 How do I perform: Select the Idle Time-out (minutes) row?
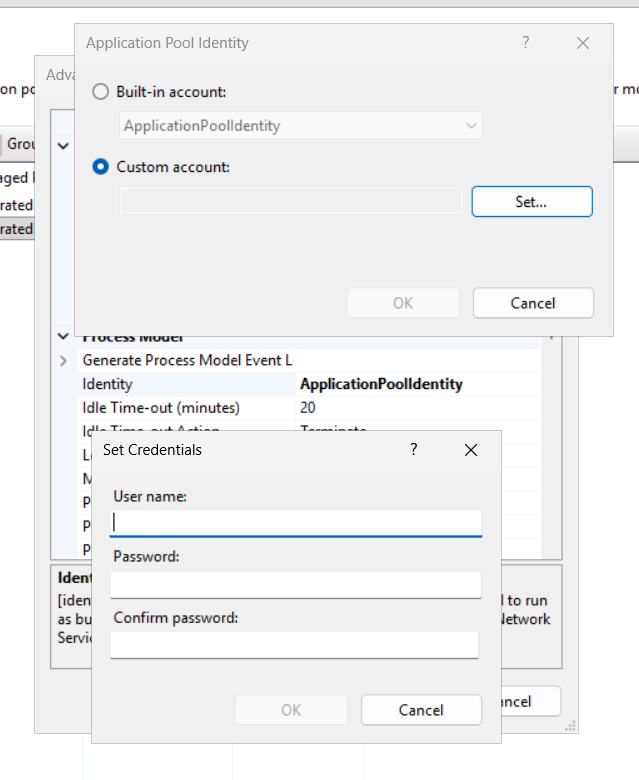[190, 408]
